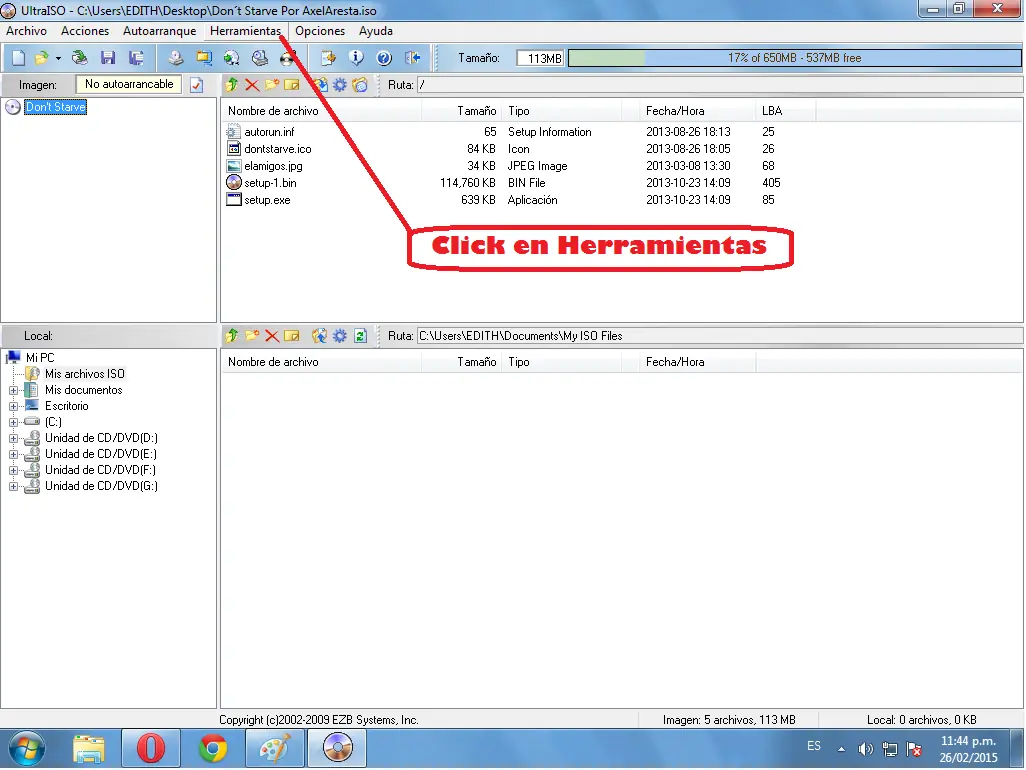
Task: Click the image Ruta path field showing /
Action: pyautogui.click(x=720, y=84)
